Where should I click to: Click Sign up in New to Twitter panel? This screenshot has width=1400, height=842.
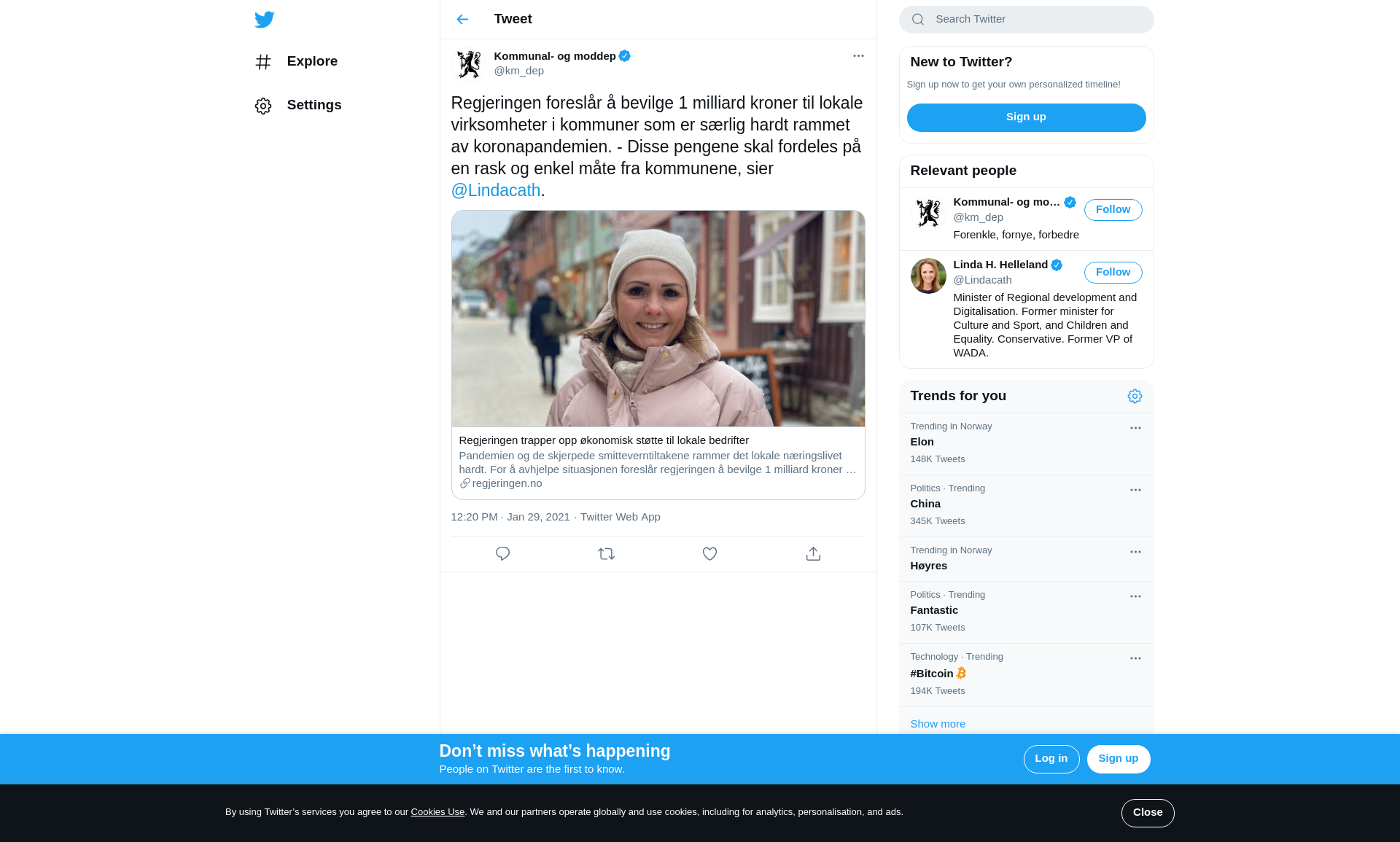point(1026,117)
